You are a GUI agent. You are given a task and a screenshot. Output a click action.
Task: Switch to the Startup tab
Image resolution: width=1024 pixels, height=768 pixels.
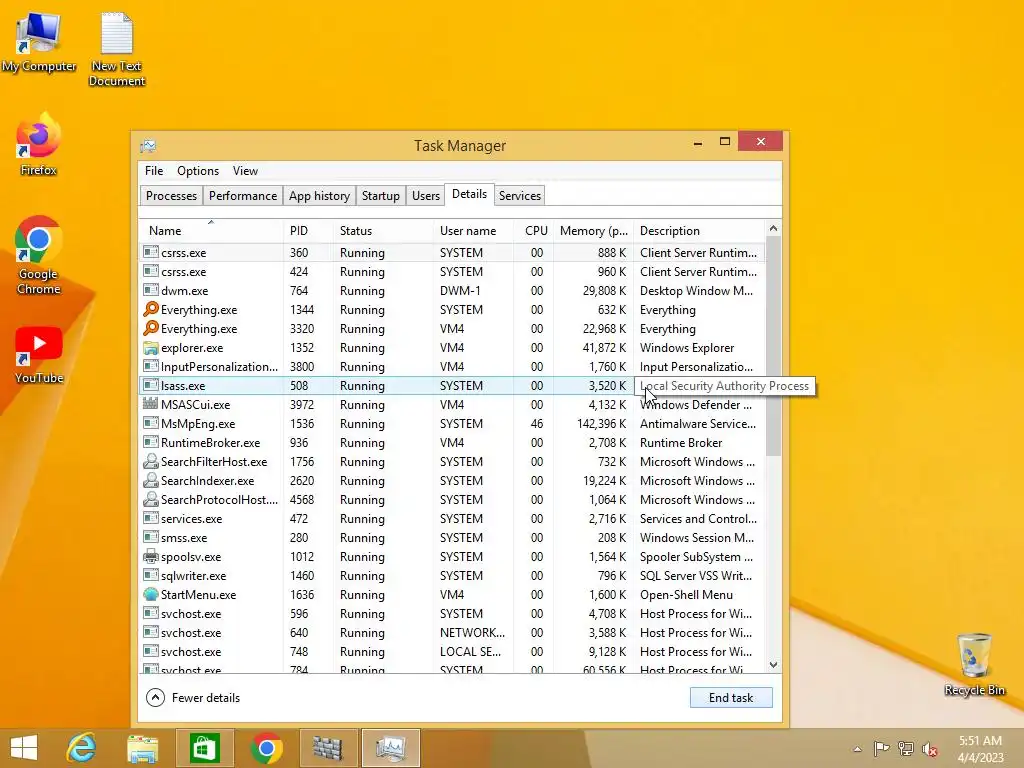(381, 195)
